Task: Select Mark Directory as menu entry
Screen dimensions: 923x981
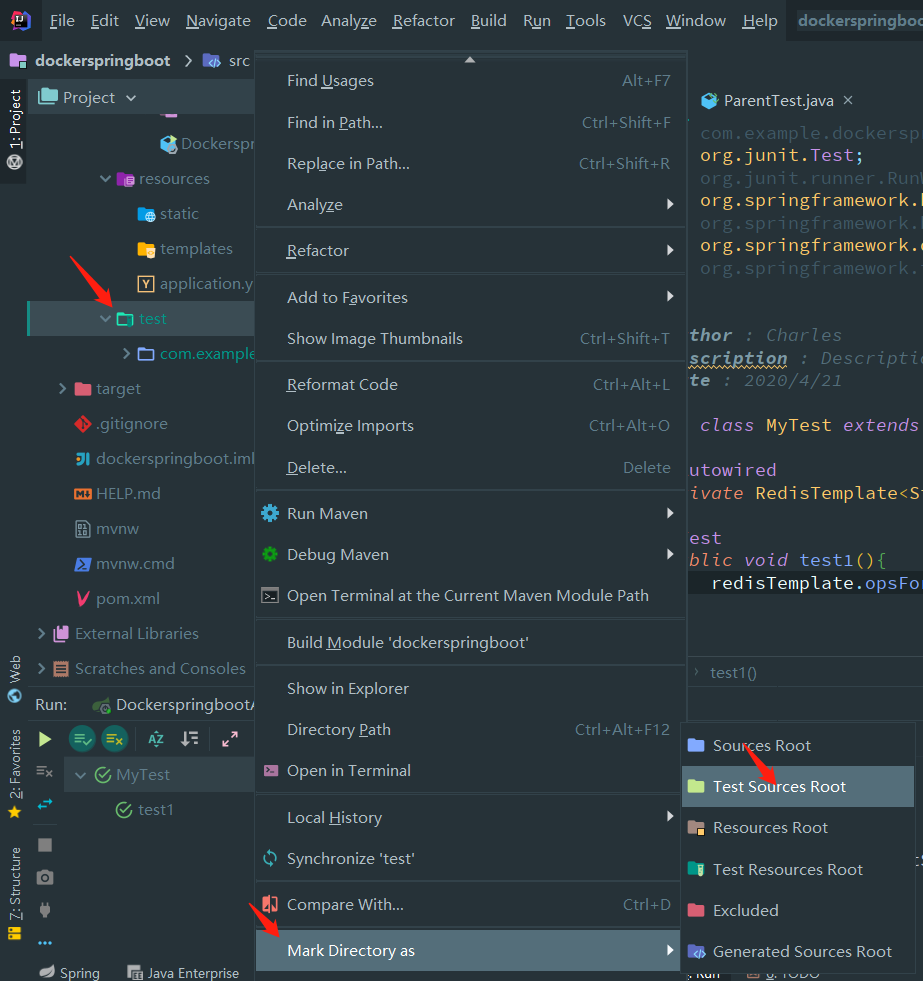Action: coord(468,950)
